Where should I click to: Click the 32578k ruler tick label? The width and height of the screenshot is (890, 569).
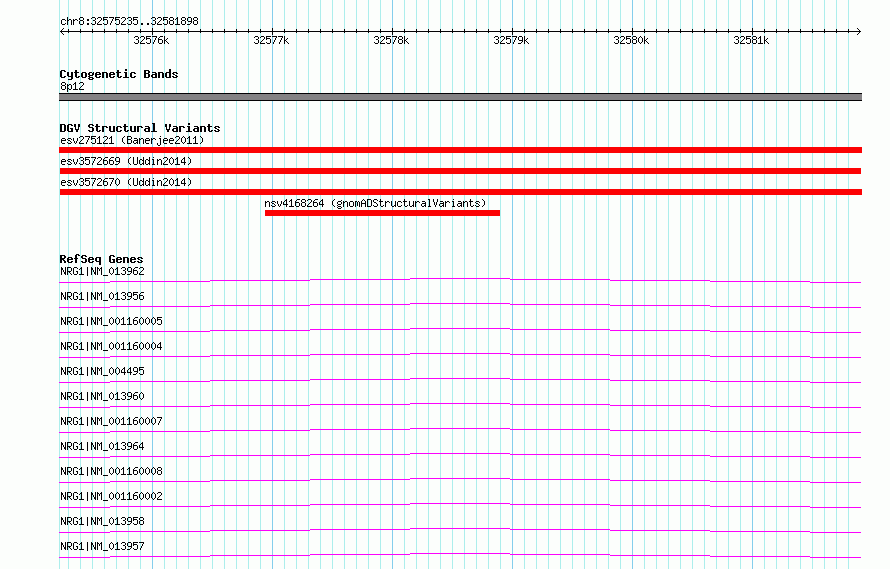point(391,40)
